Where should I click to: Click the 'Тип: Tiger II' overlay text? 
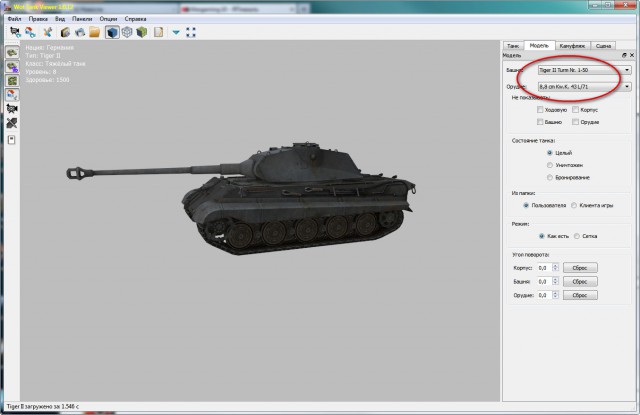click(x=43, y=55)
